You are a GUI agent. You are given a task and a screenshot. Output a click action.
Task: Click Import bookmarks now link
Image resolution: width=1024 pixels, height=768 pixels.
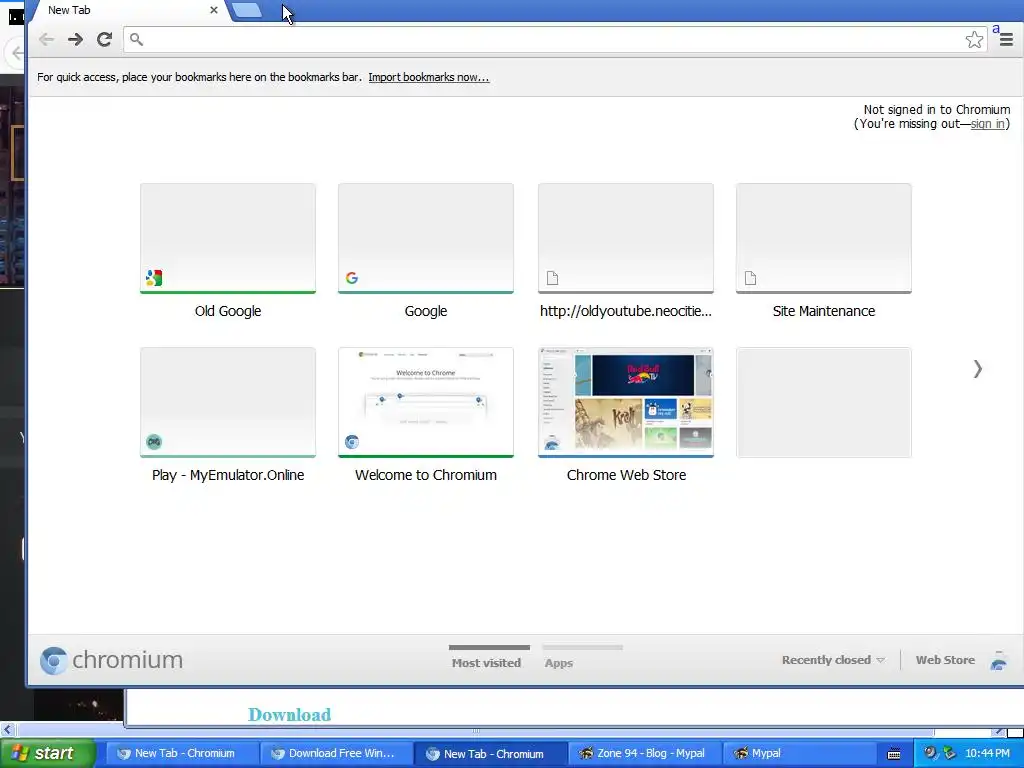(428, 77)
